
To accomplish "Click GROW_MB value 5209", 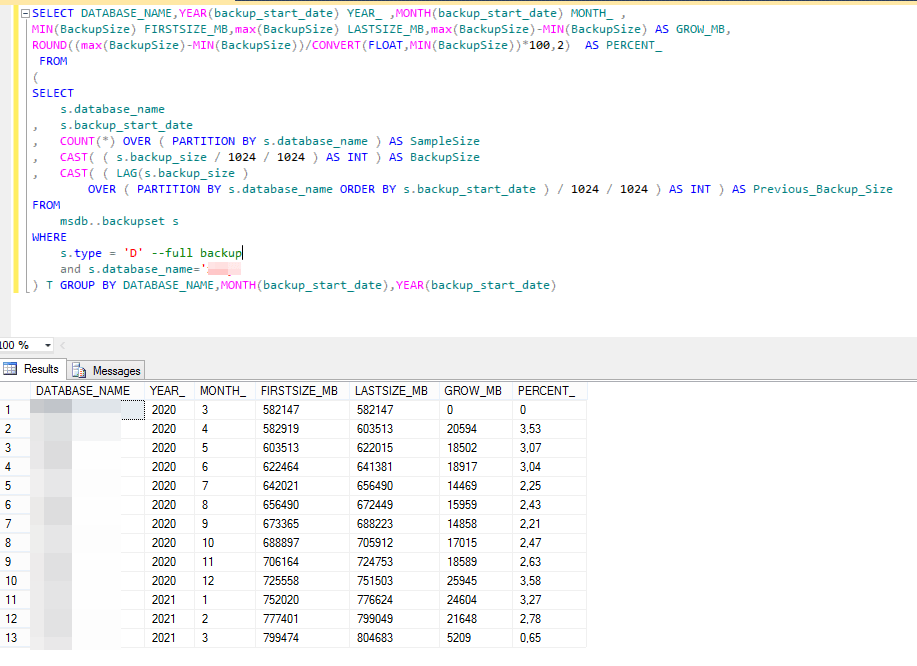I will pyautogui.click(x=475, y=638).
